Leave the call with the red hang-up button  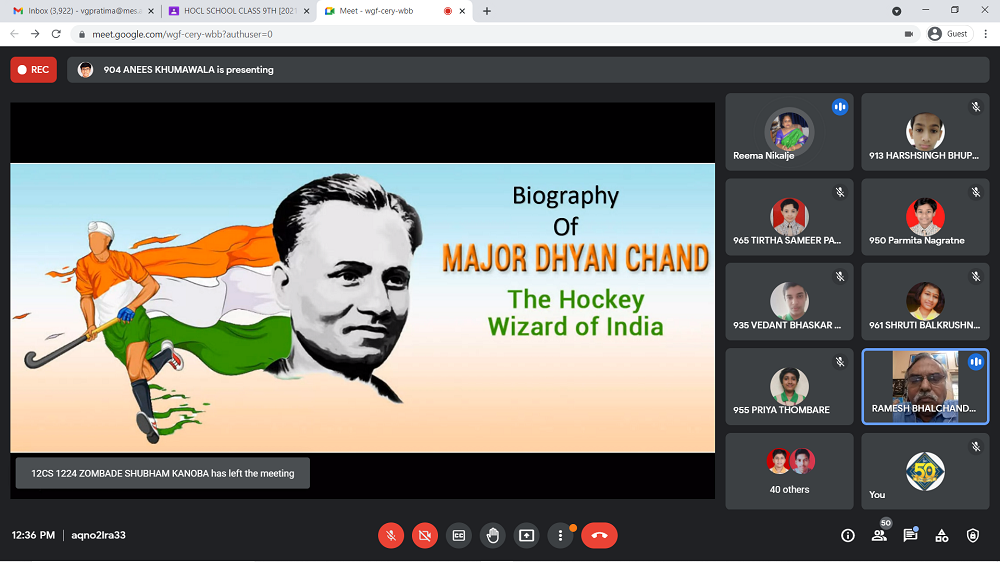[599, 535]
